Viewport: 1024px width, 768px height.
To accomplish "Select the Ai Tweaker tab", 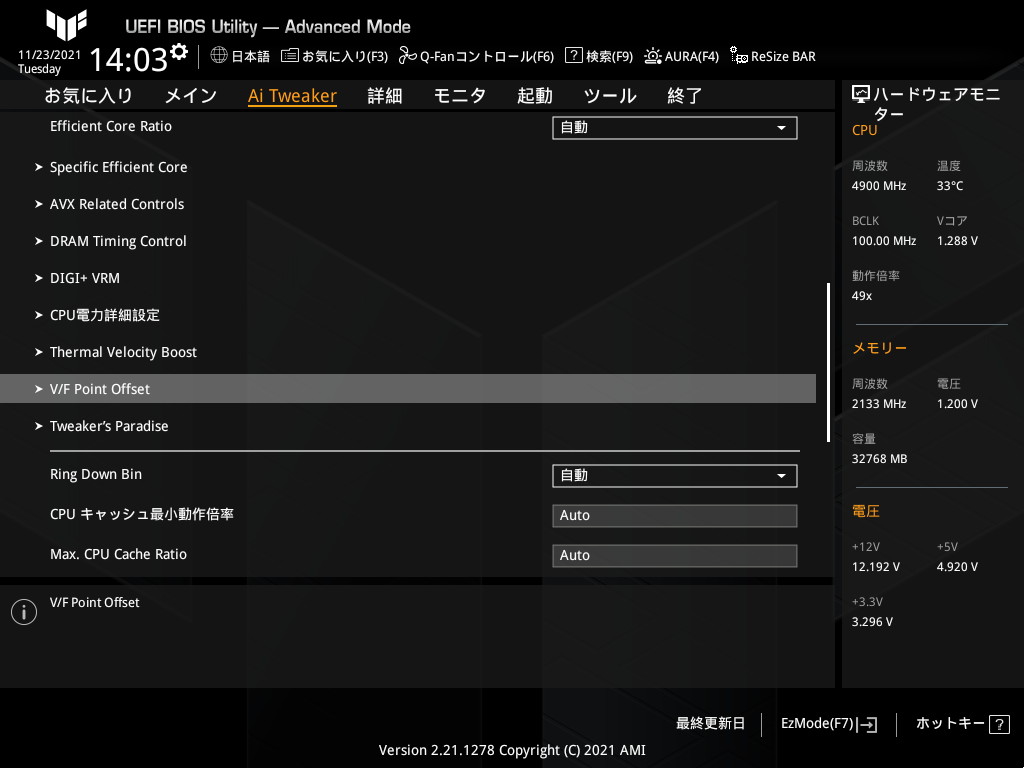I will (x=293, y=96).
